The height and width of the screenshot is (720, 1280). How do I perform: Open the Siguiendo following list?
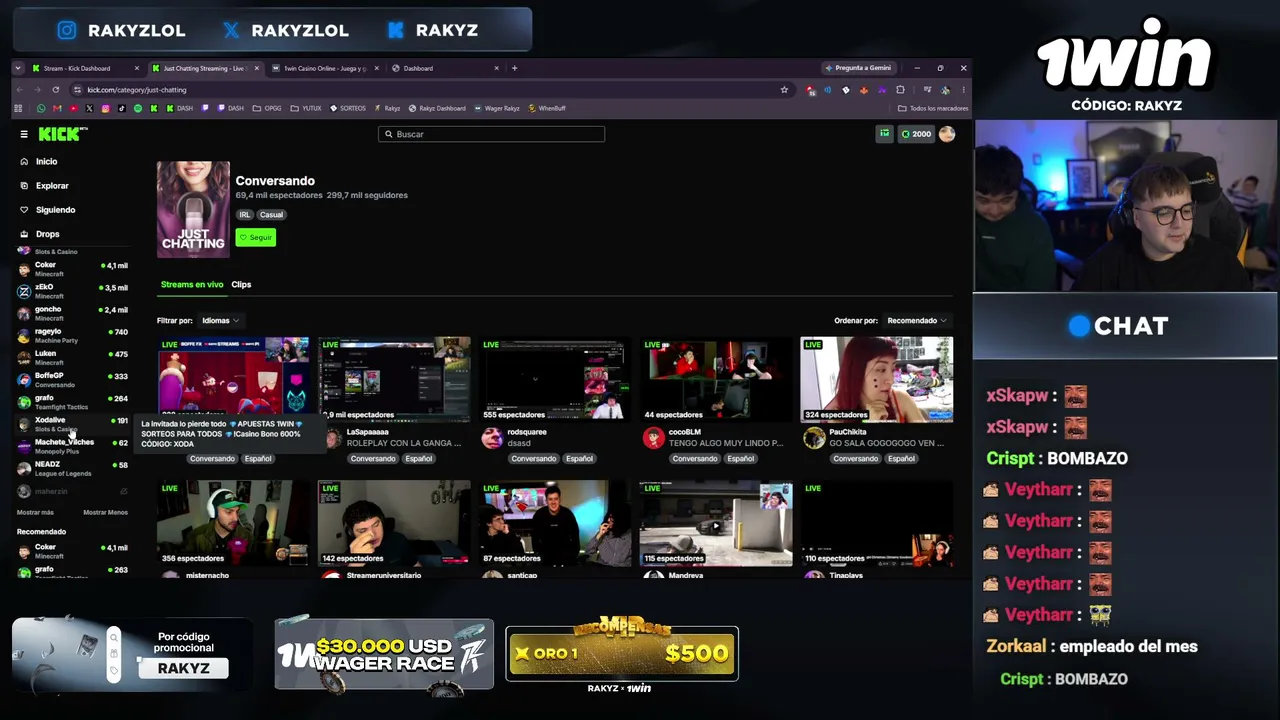pyautogui.click(x=48, y=210)
